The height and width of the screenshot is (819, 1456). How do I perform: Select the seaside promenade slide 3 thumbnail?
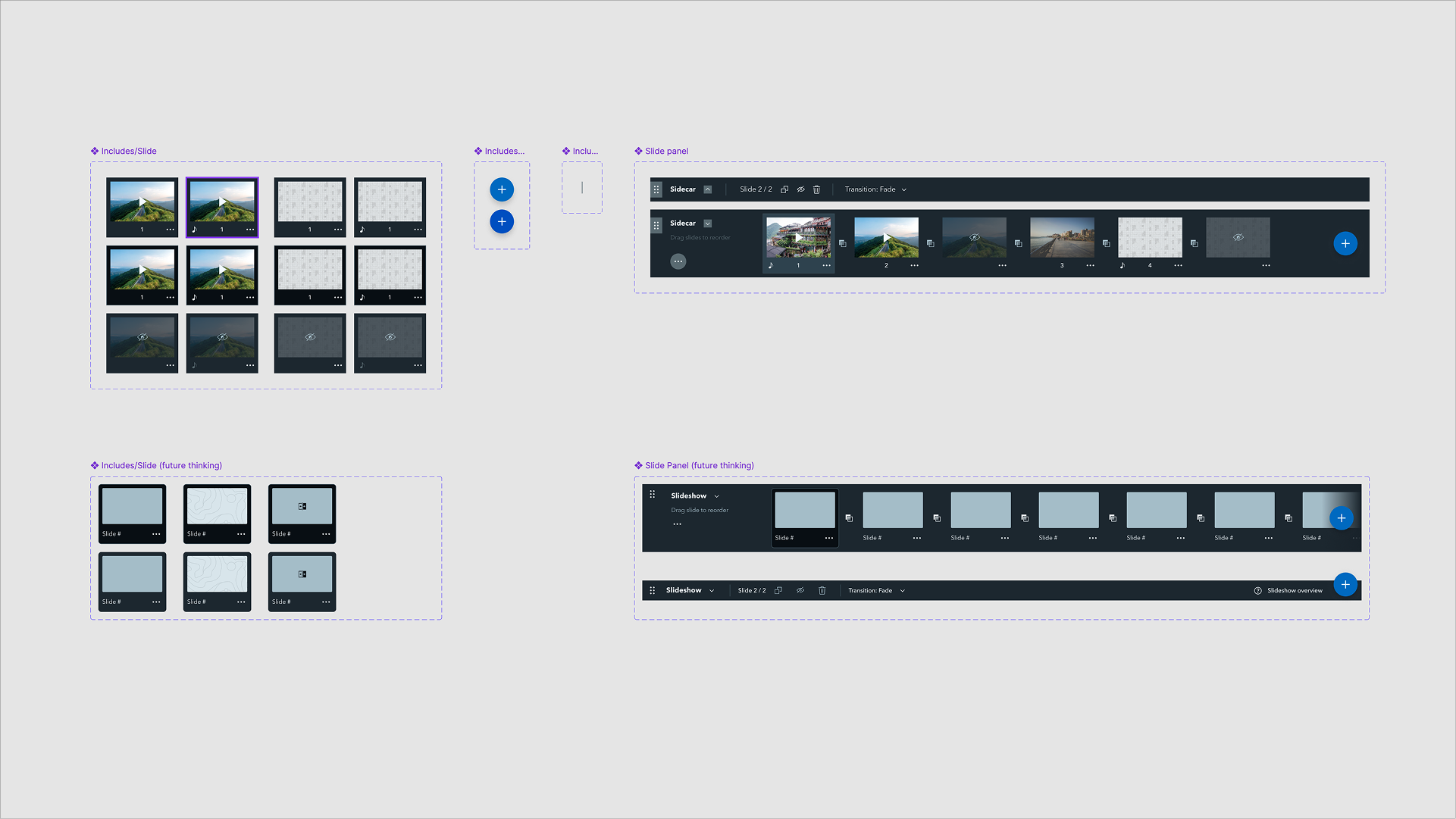pyautogui.click(x=1062, y=238)
